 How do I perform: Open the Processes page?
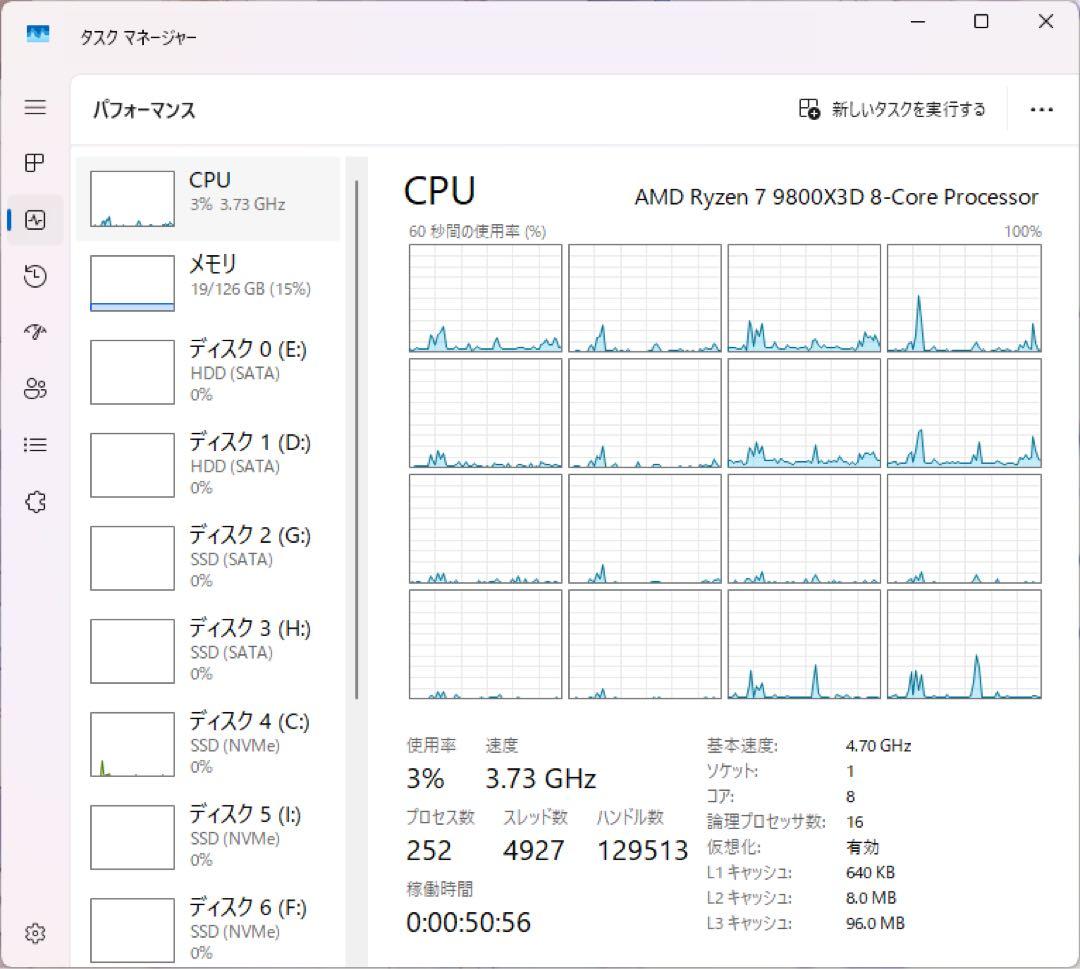pos(35,163)
